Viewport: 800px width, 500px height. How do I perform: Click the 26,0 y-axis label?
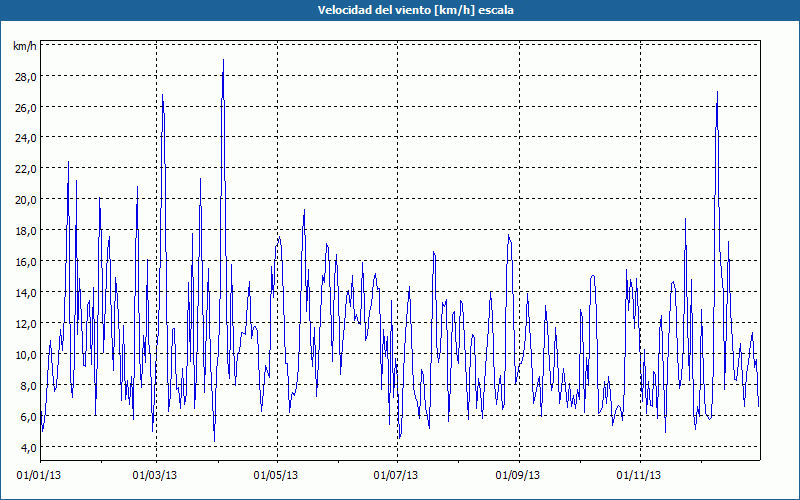[x=26, y=108]
